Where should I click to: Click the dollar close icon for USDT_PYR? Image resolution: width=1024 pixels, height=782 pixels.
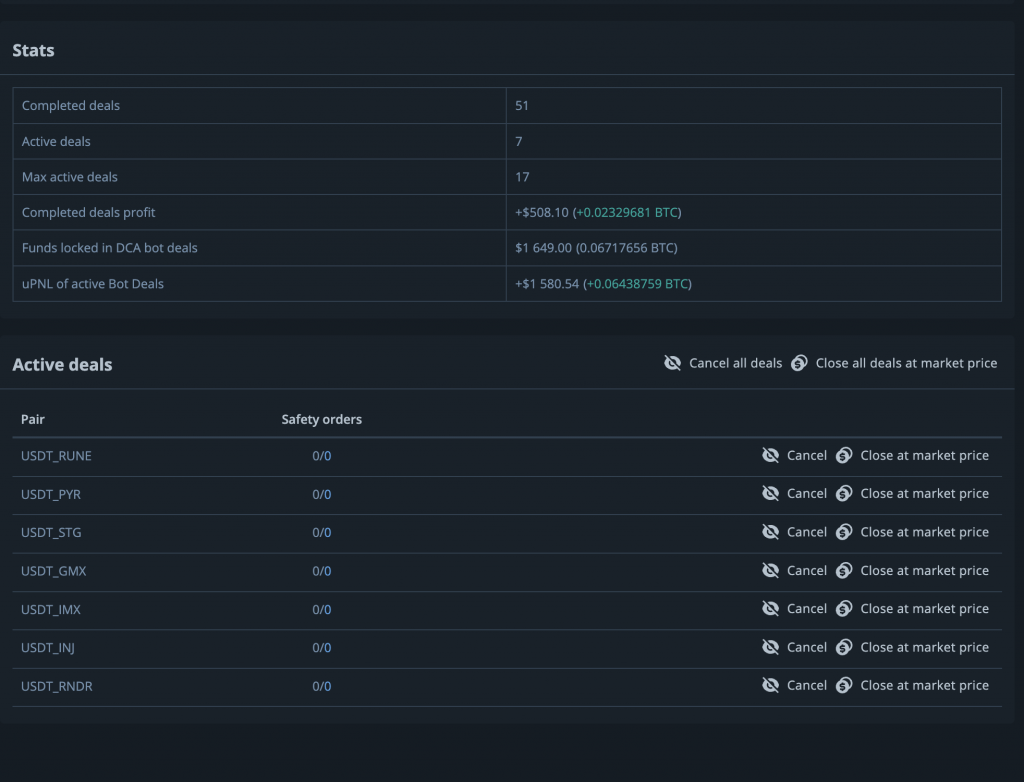click(x=844, y=494)
